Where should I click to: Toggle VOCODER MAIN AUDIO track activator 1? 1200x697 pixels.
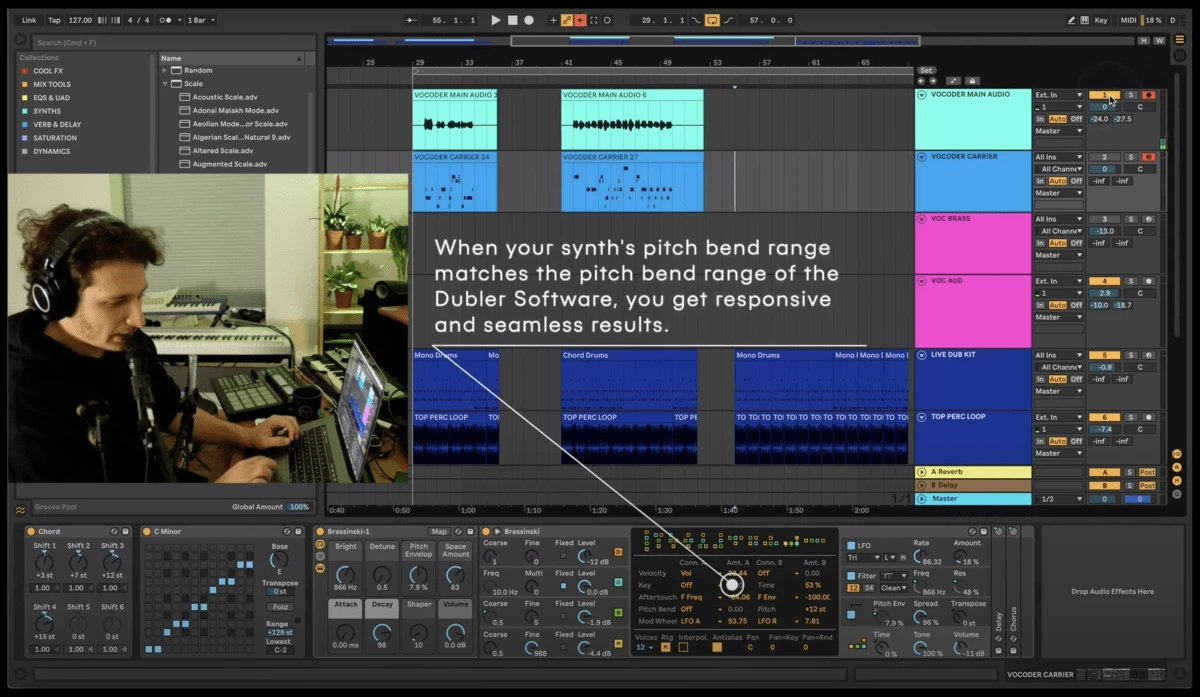[x=1104, y=95]
